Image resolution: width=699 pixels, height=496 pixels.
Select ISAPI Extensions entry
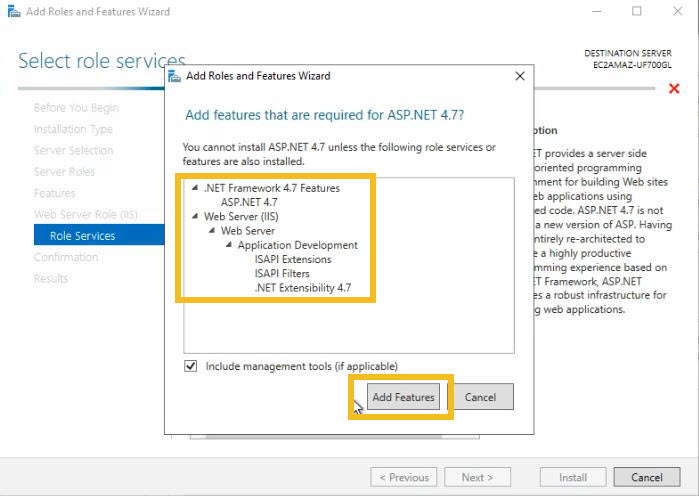pos(293,259)
